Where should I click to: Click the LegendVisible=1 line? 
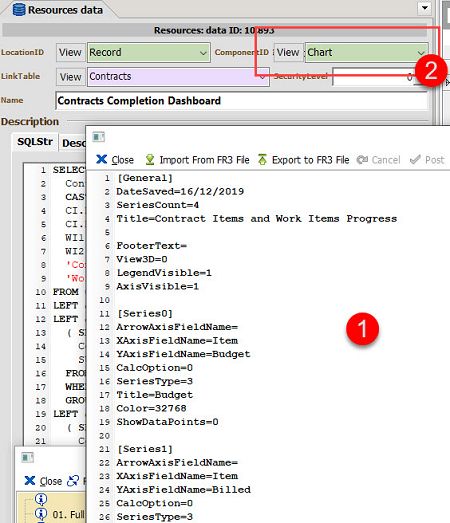(164, 273)
